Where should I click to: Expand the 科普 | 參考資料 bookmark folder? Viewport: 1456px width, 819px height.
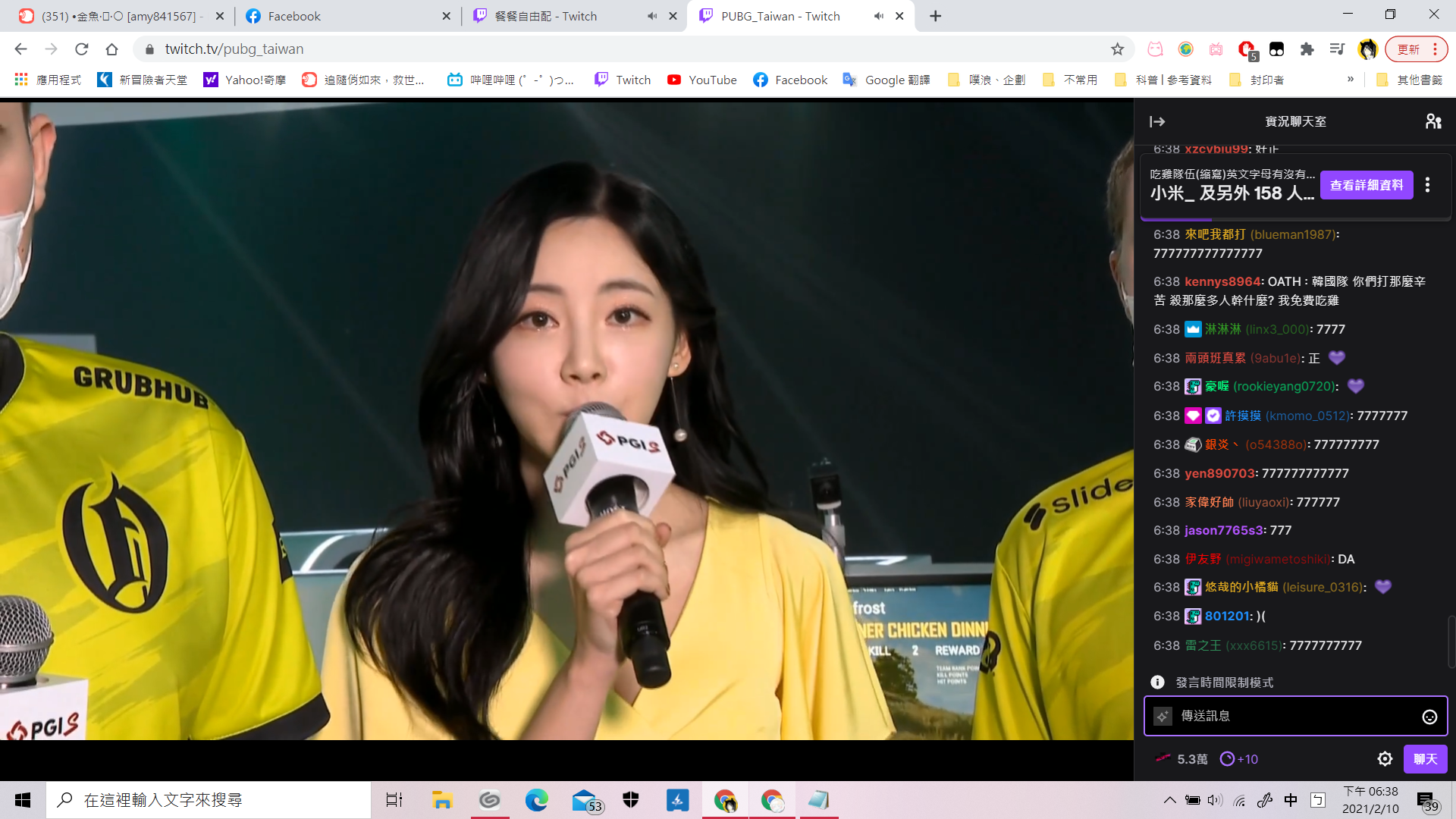[x=1163, y=80]
